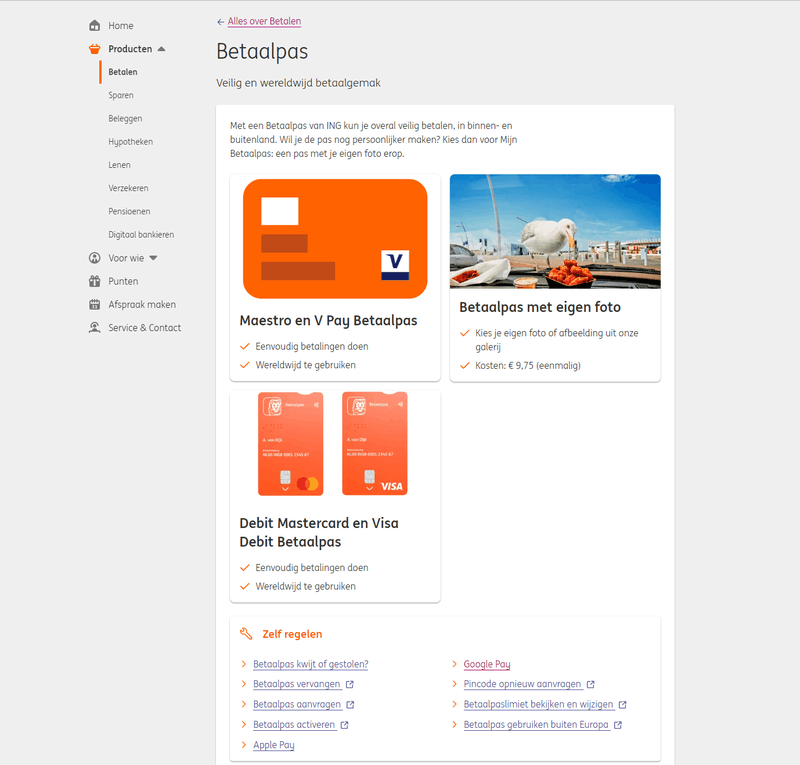The image size is (800, 765).
Task: Select Verzekeren in the sidebar
Action: 128,188
